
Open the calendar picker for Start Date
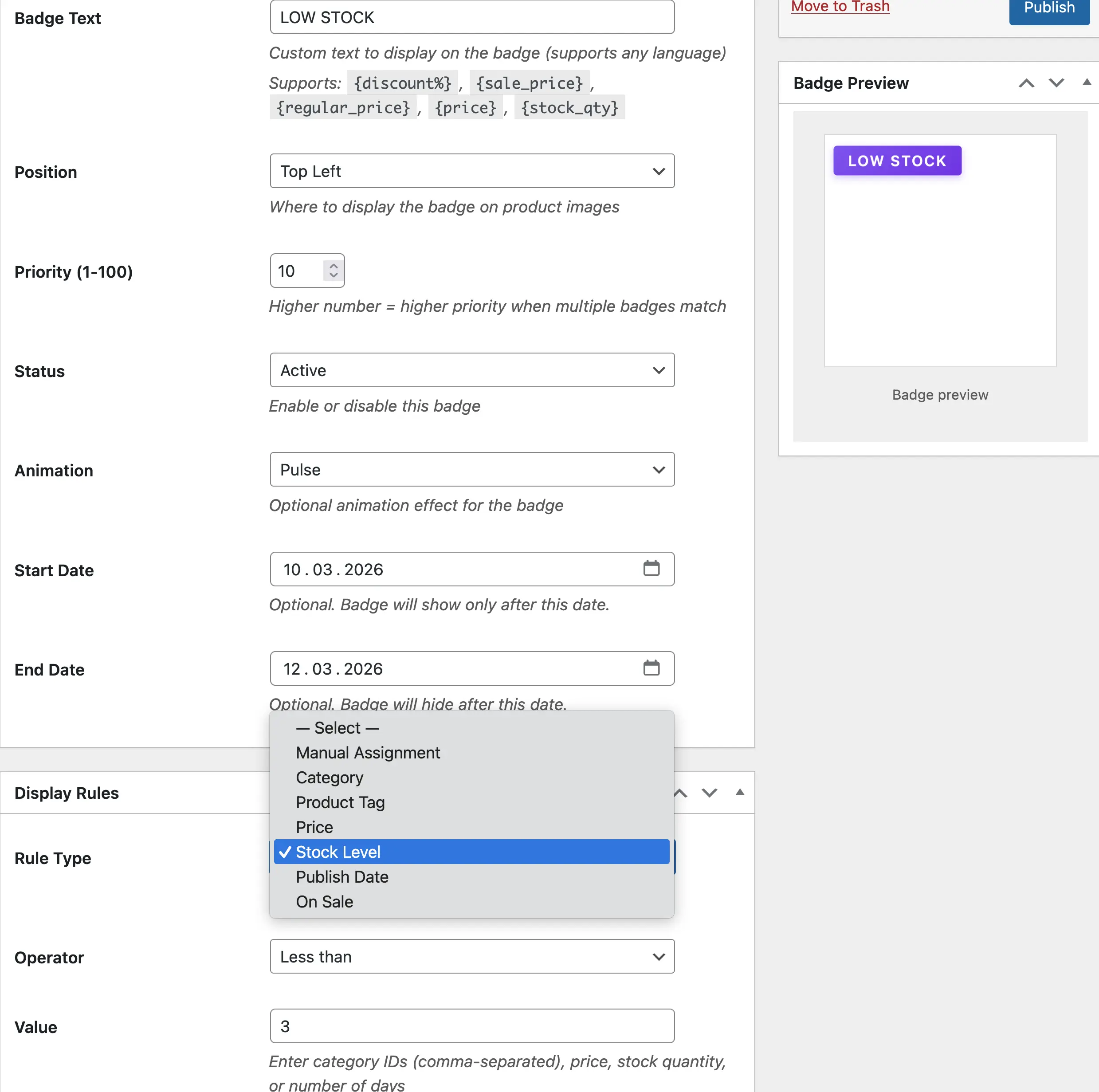(652, 568)
